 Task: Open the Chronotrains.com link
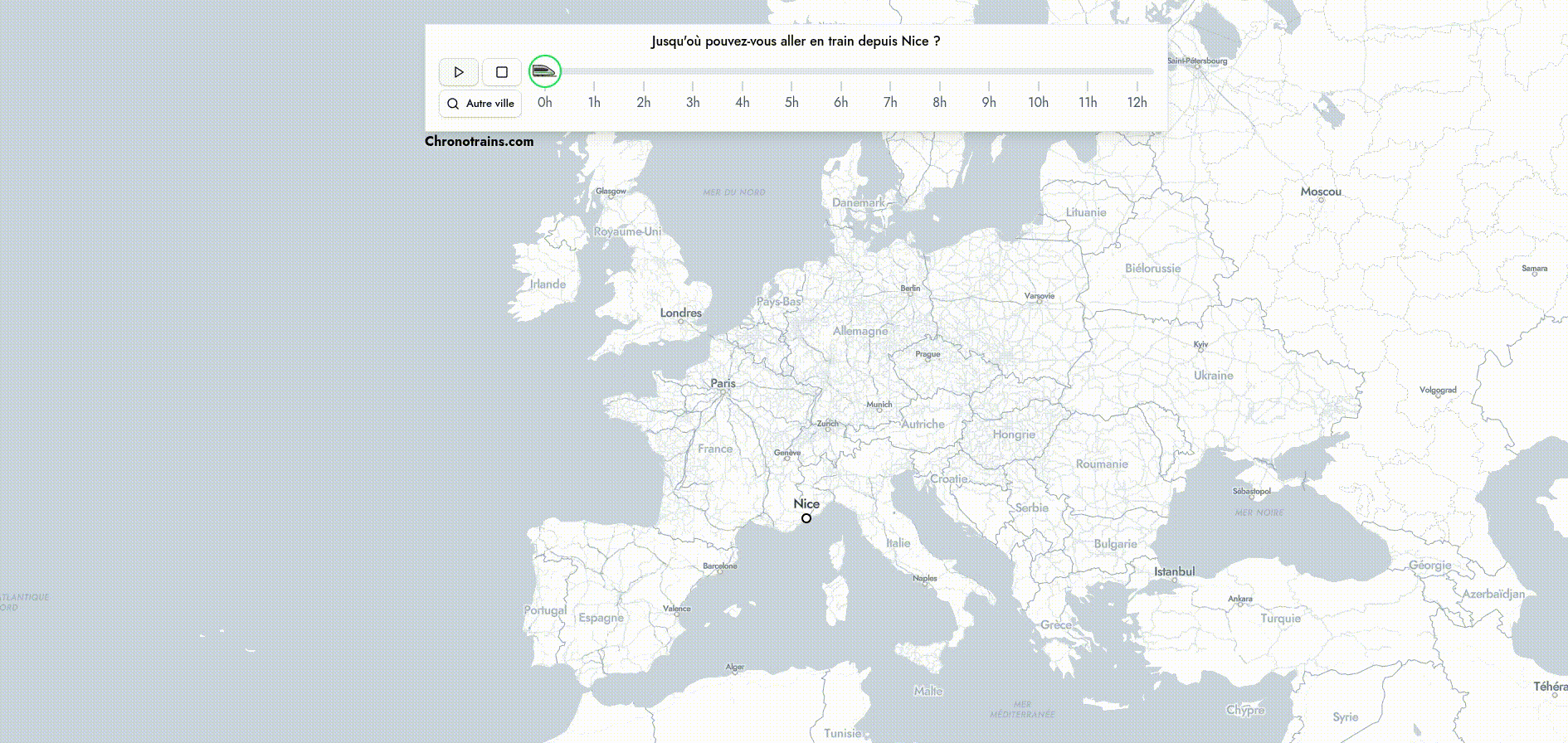tap(479, 141)
